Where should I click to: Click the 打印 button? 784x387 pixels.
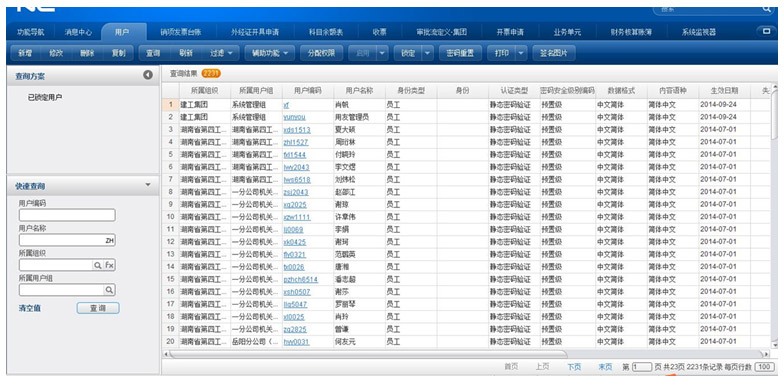502,53
